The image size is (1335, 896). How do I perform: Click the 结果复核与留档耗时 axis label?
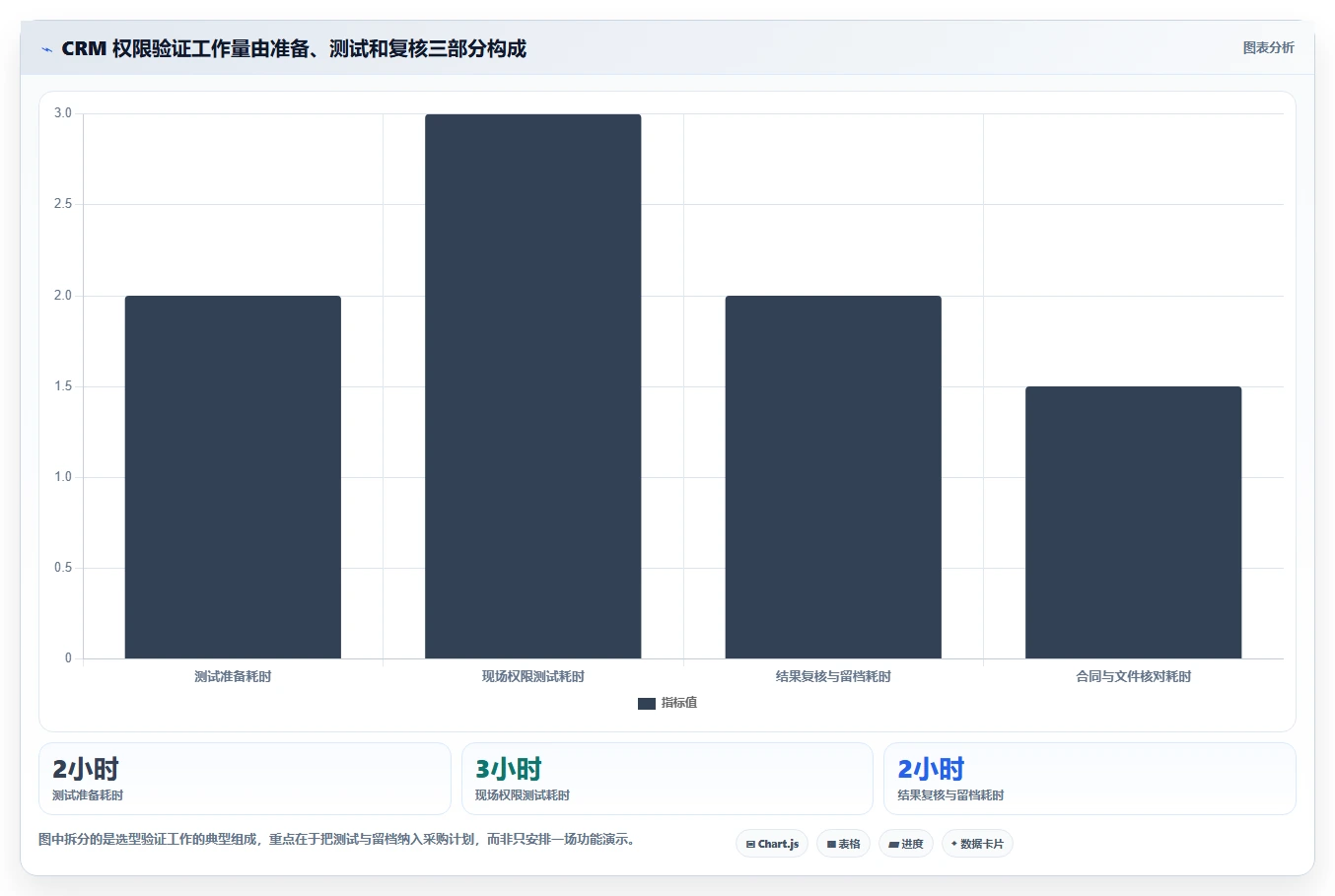pos(833,676)
